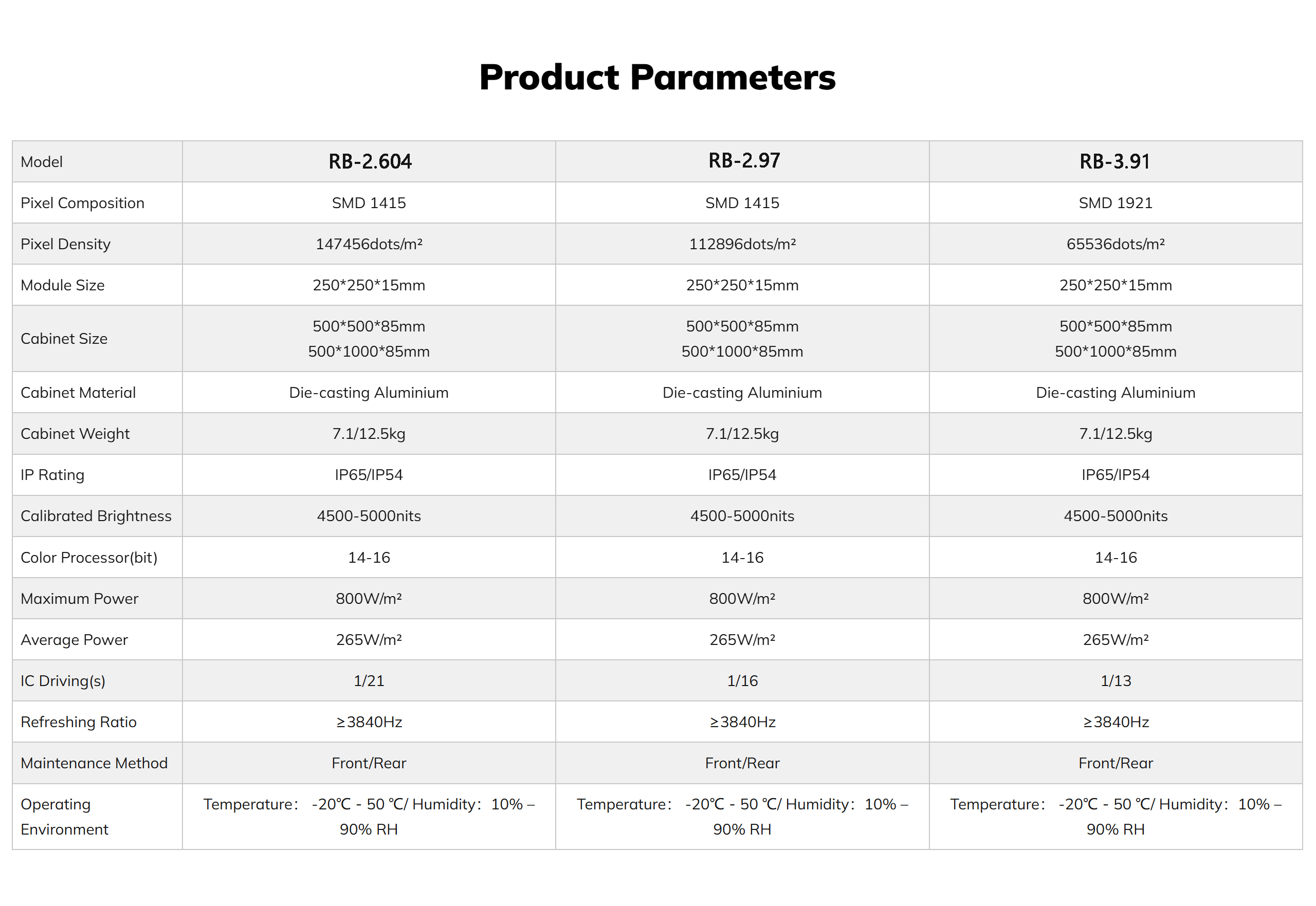Select the RB-2.97 model column header
This screenshot has height=906, width=1316.
[744, 161]
